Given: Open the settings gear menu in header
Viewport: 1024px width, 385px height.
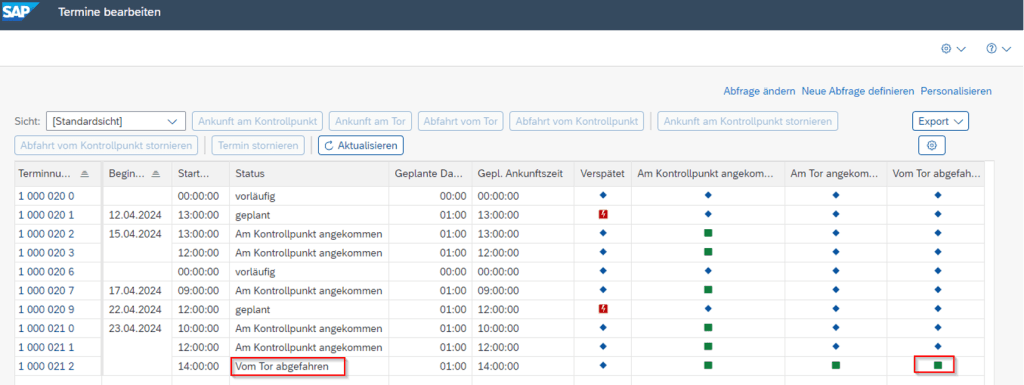Looking at the screenshot, I should click(953, 49).
